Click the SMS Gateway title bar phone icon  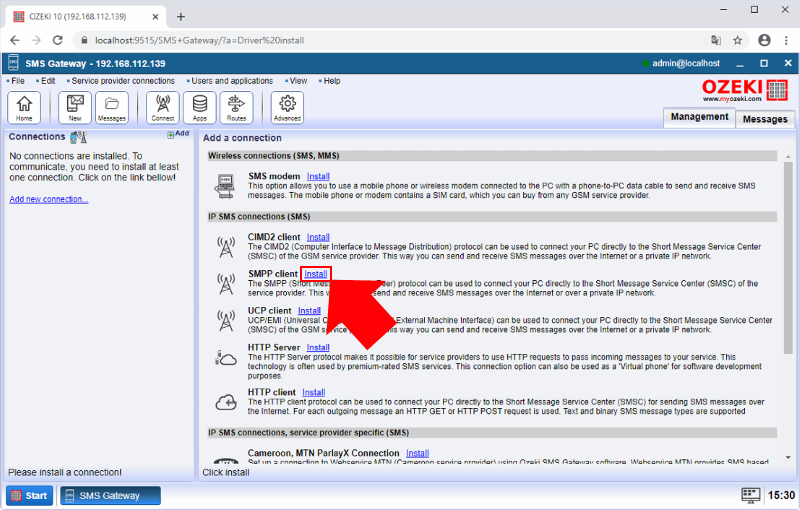click(x=13, y=63)
